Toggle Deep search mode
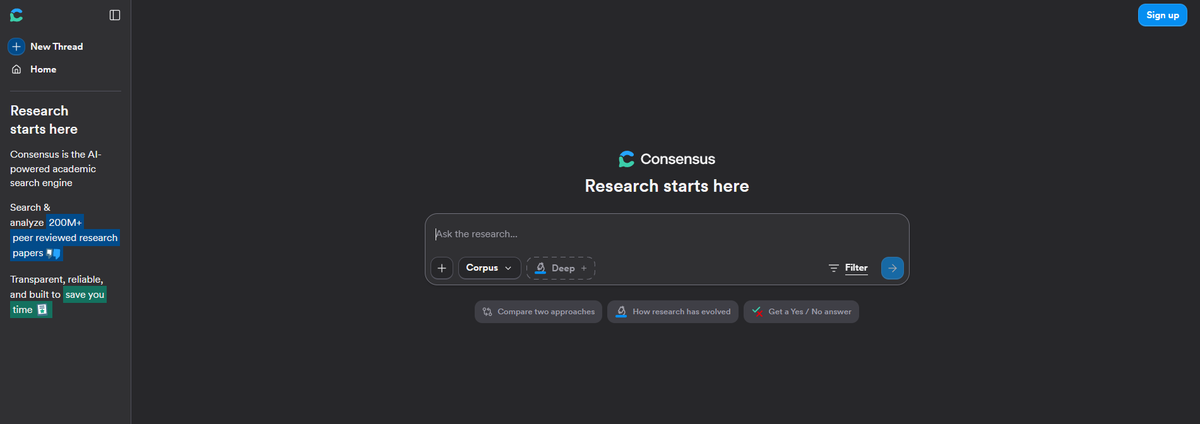1200x424 pixels. tap(560, 268)
